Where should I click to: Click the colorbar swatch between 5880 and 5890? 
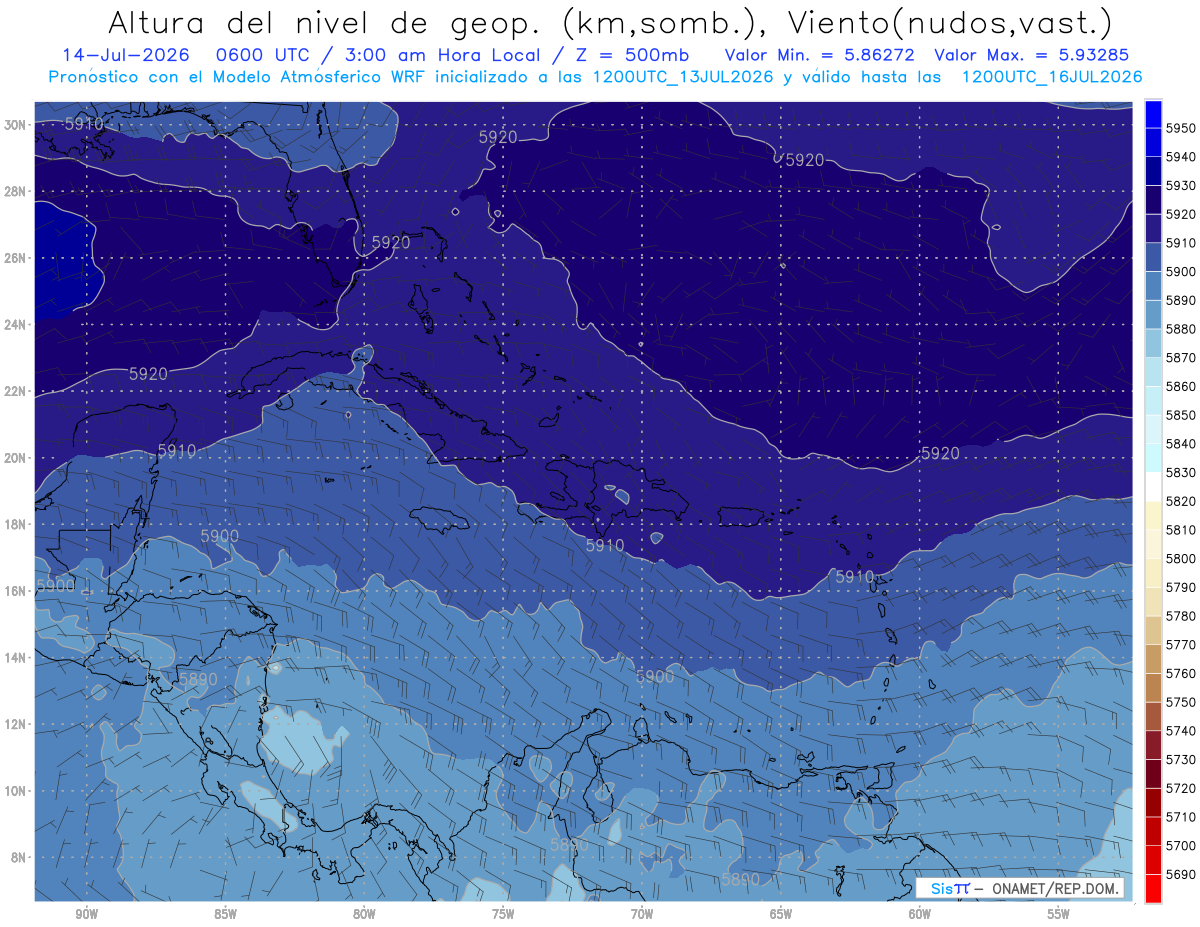click(1153, 315)
